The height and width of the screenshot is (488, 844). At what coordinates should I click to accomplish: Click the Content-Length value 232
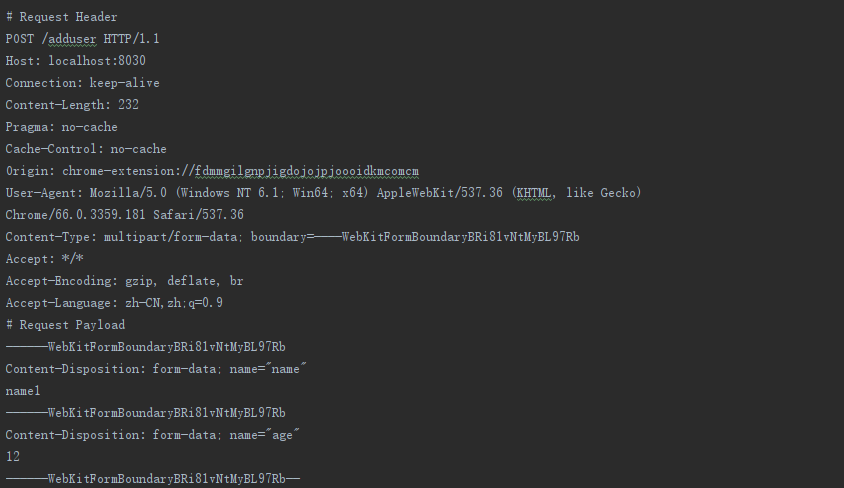click(128, 105)
